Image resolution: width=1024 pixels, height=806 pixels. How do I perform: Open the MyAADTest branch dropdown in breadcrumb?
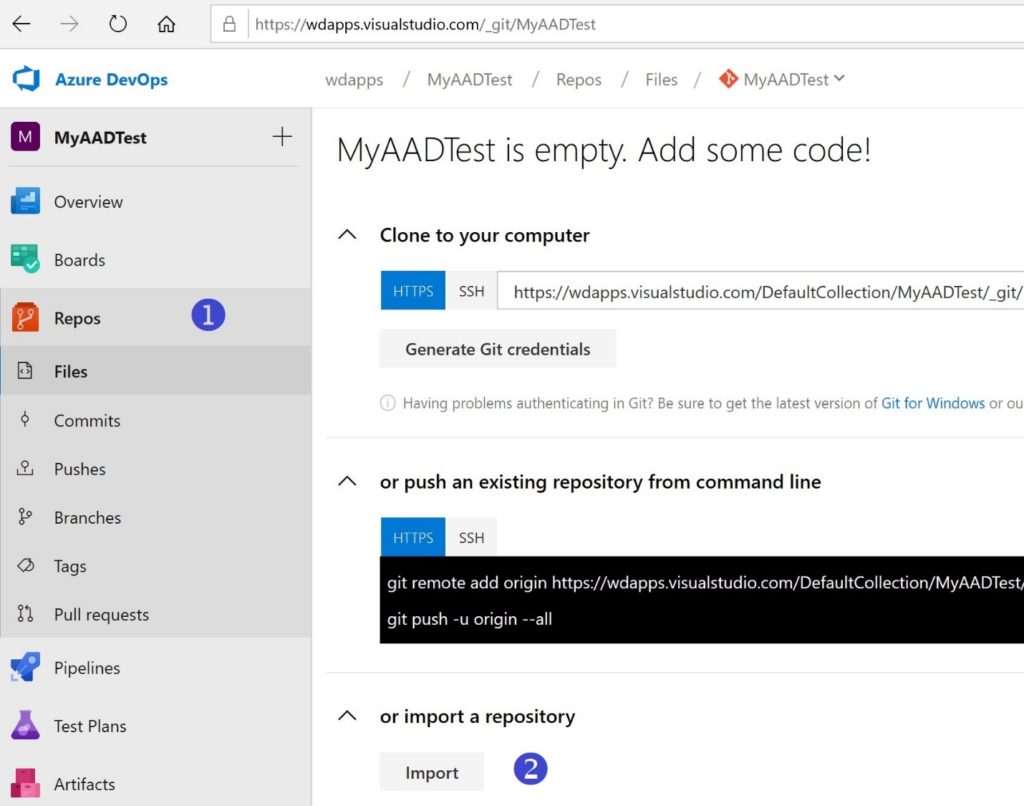pos(781,78)
